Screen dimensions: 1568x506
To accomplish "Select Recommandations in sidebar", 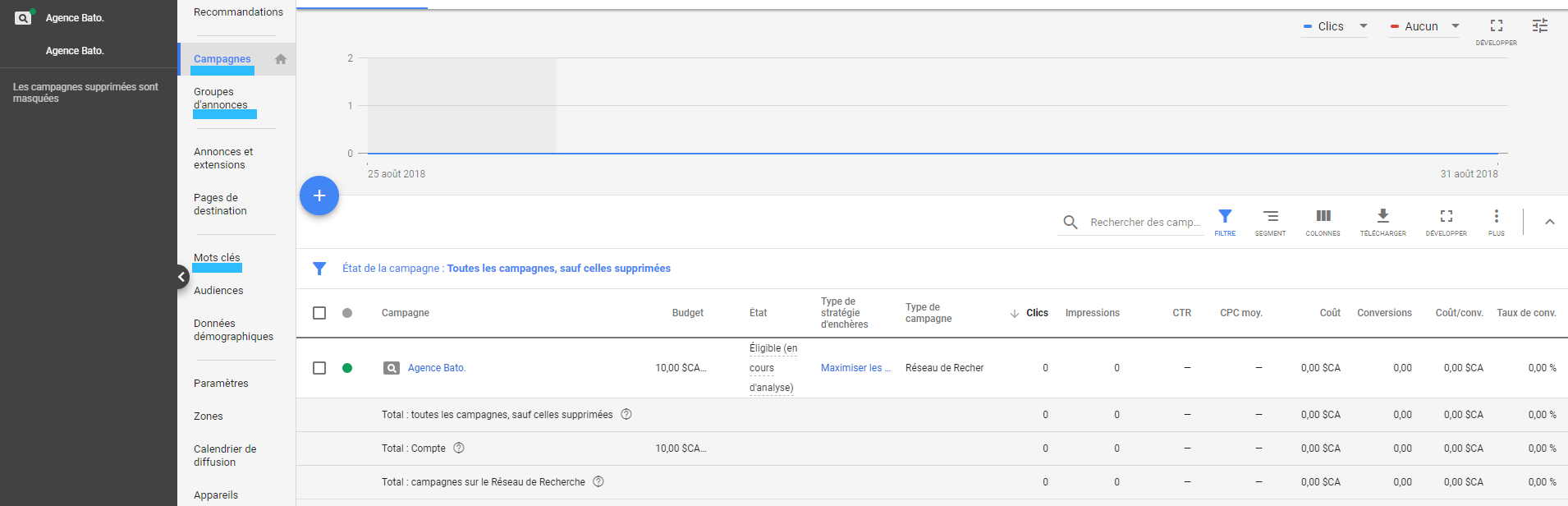I will [238, 12].
